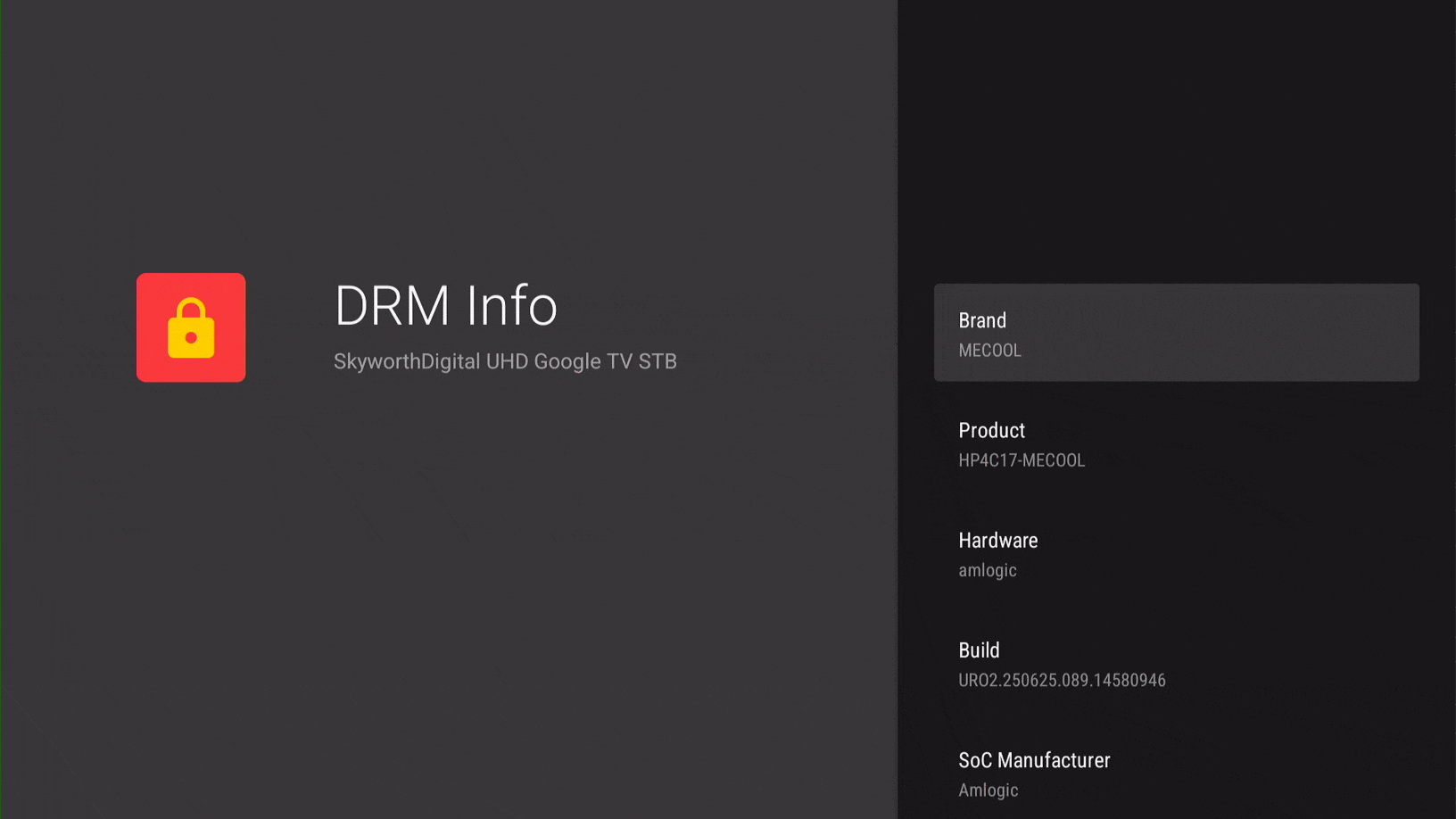The width and height of the screenshot is (1456, 819).
Task: Click the lowercase amlogic hardware value
Action: click(x=987, y=570)
